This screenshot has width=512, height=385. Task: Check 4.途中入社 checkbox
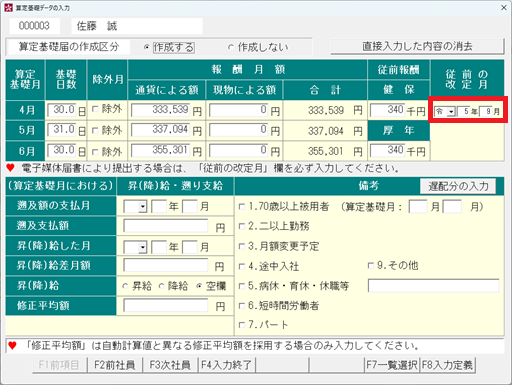(x=242, y=267)
